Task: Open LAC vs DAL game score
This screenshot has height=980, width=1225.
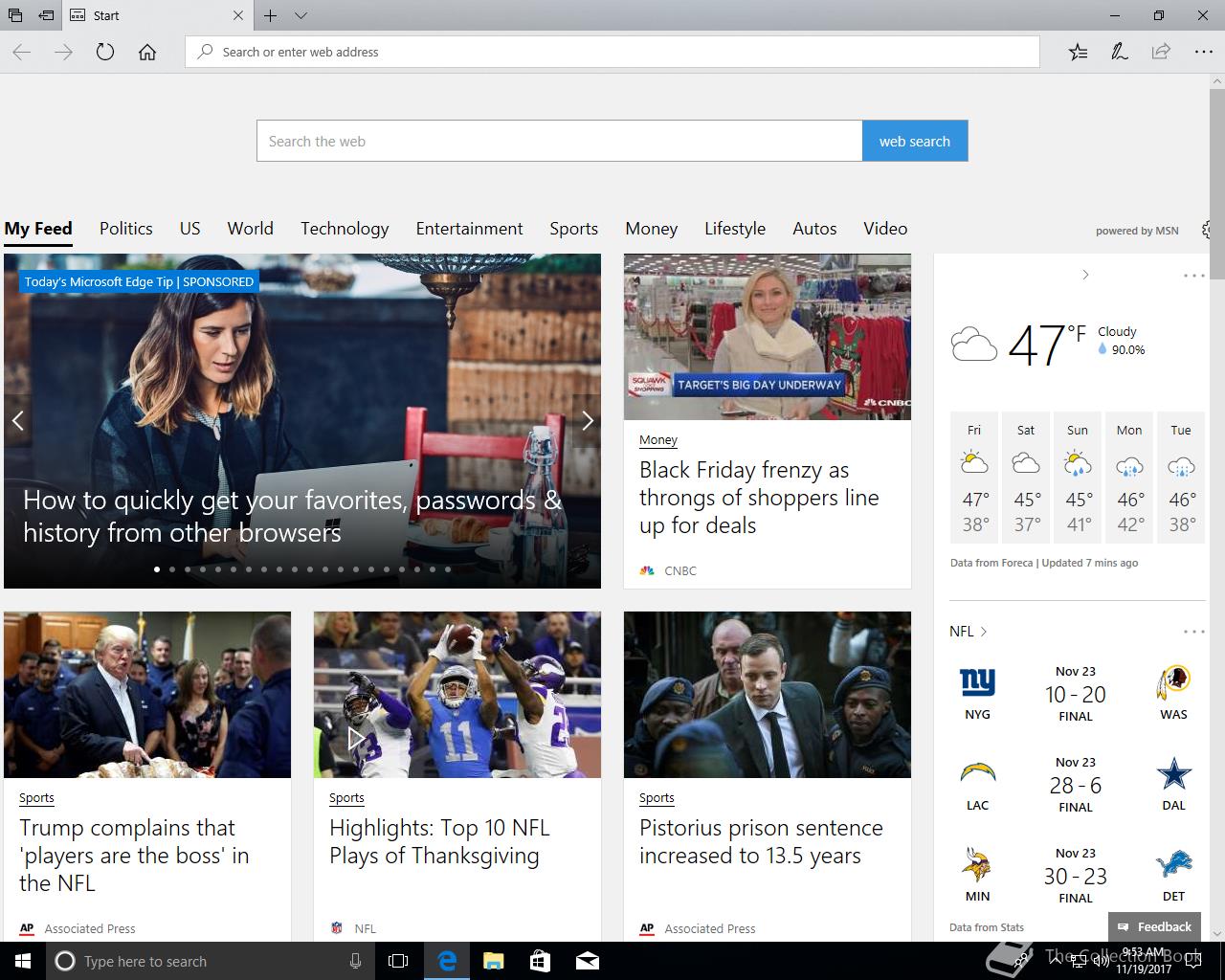Action: click(1076, 785)
